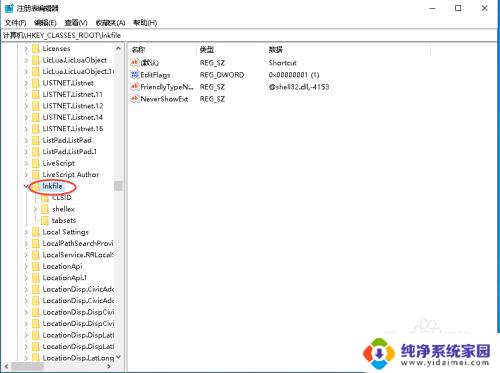
Task: Select the LISTNET.Listnet folder icon
Action: point(36,83)
